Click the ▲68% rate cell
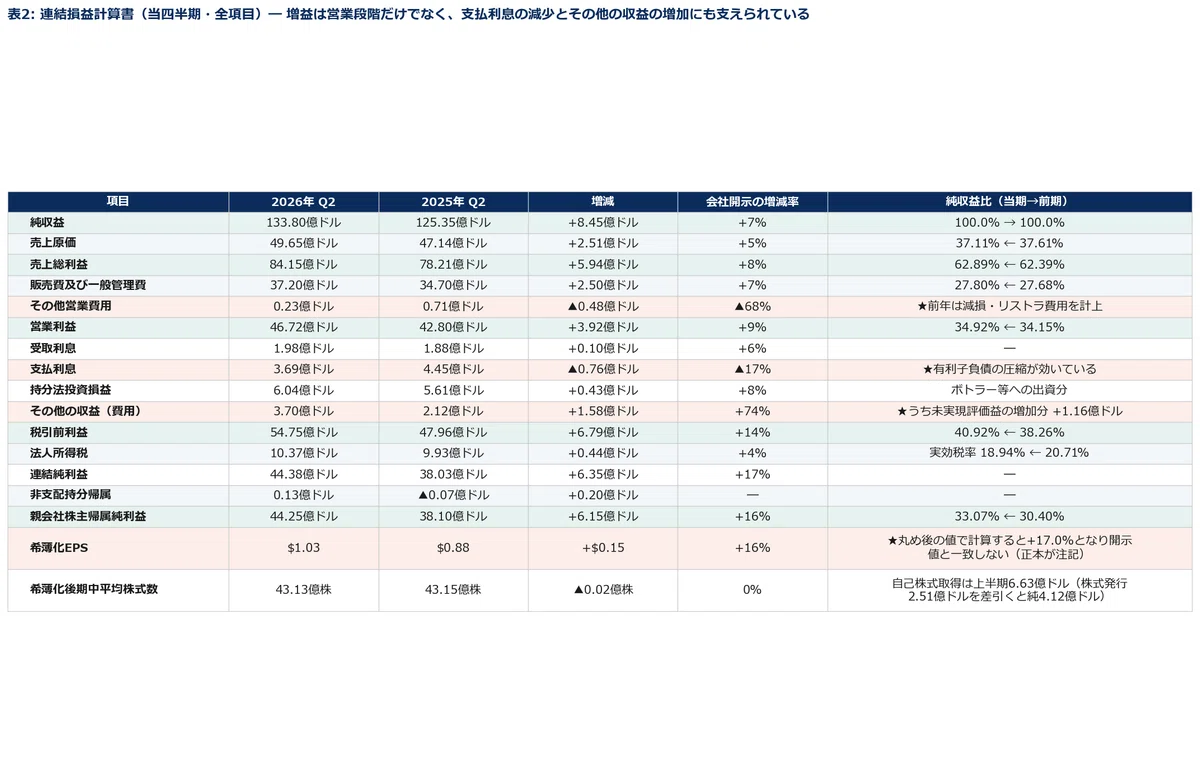 (x=752, y=306)
